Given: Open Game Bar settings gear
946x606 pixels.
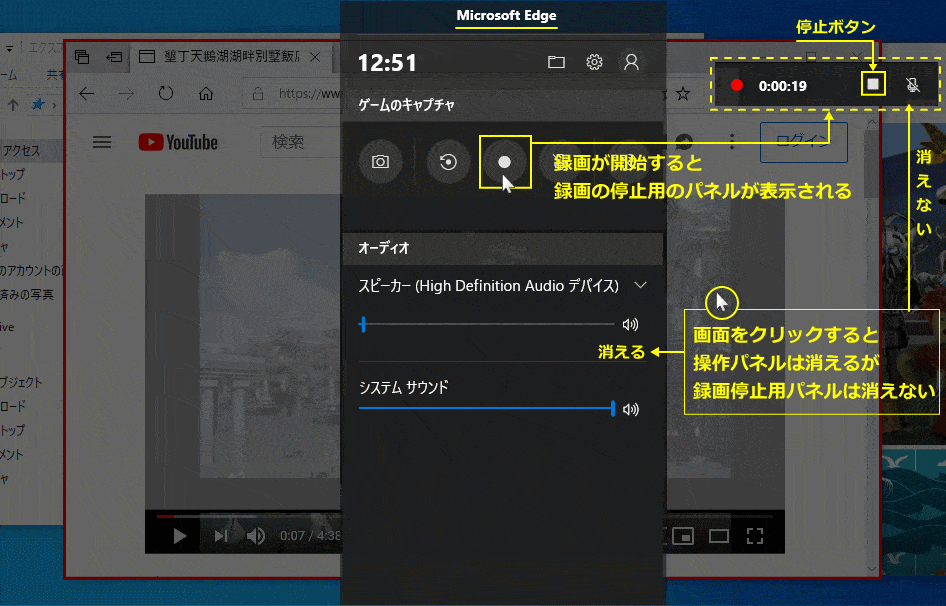Looking at the screenshot, I should point(594,62).
